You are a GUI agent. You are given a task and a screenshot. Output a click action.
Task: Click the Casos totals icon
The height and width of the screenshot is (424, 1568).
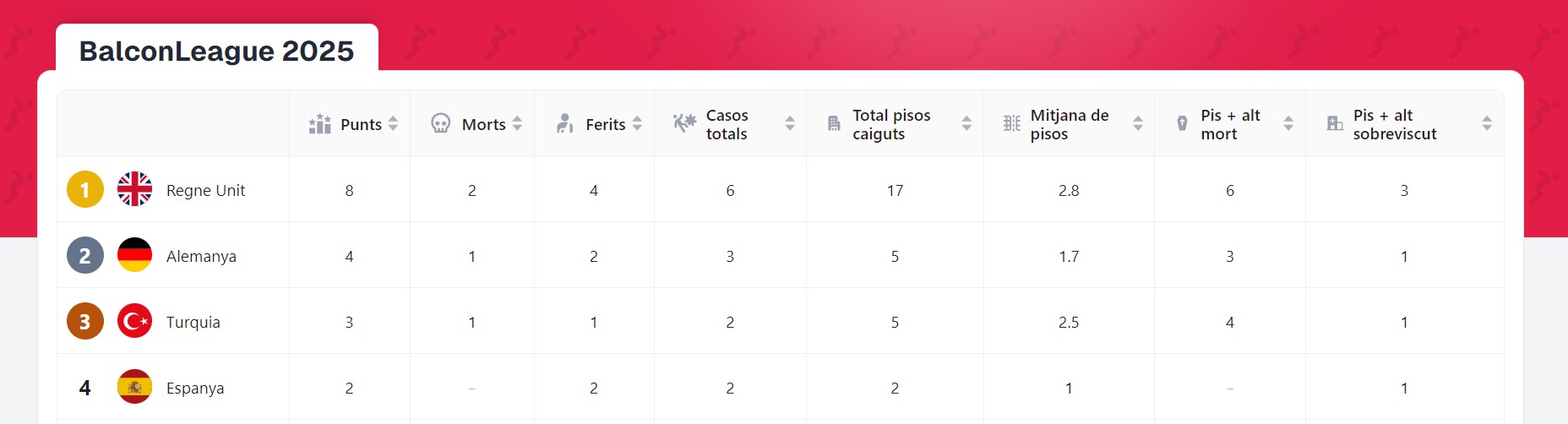683,123
